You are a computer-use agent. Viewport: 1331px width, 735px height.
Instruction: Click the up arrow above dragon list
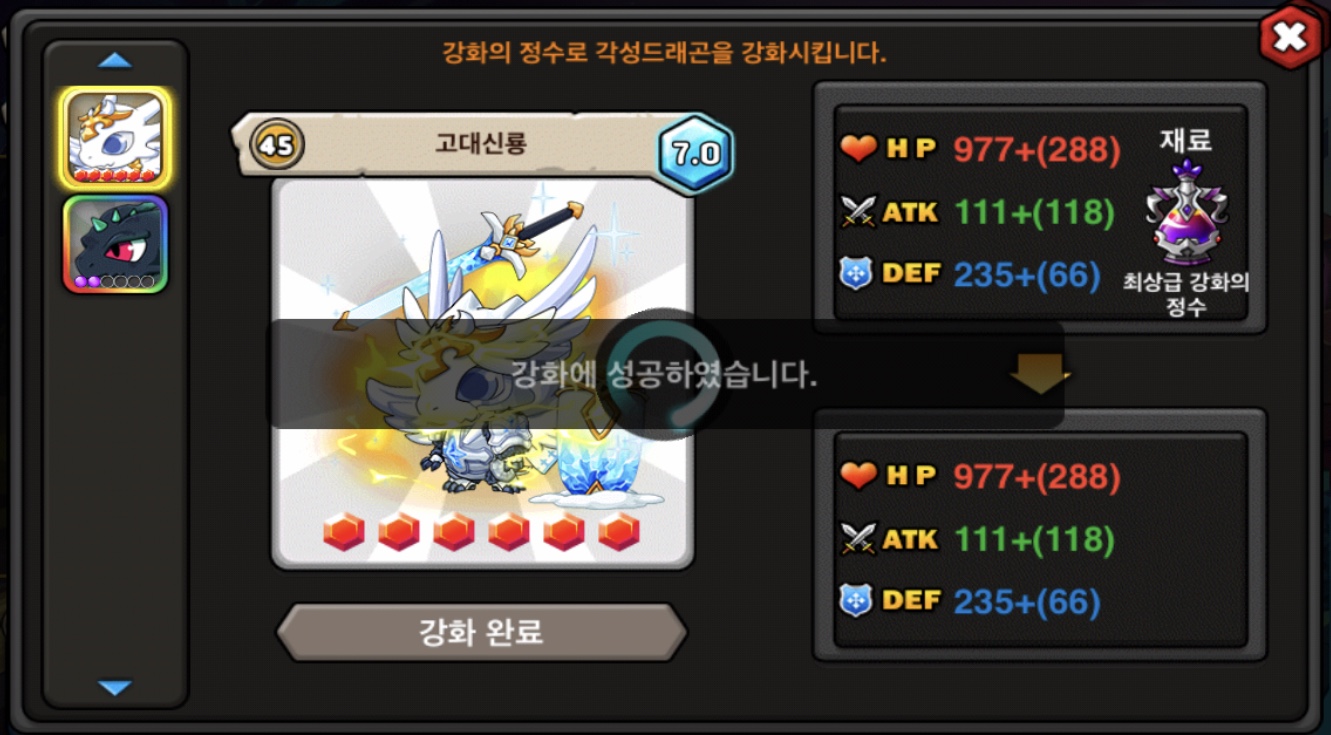(115, 61)
